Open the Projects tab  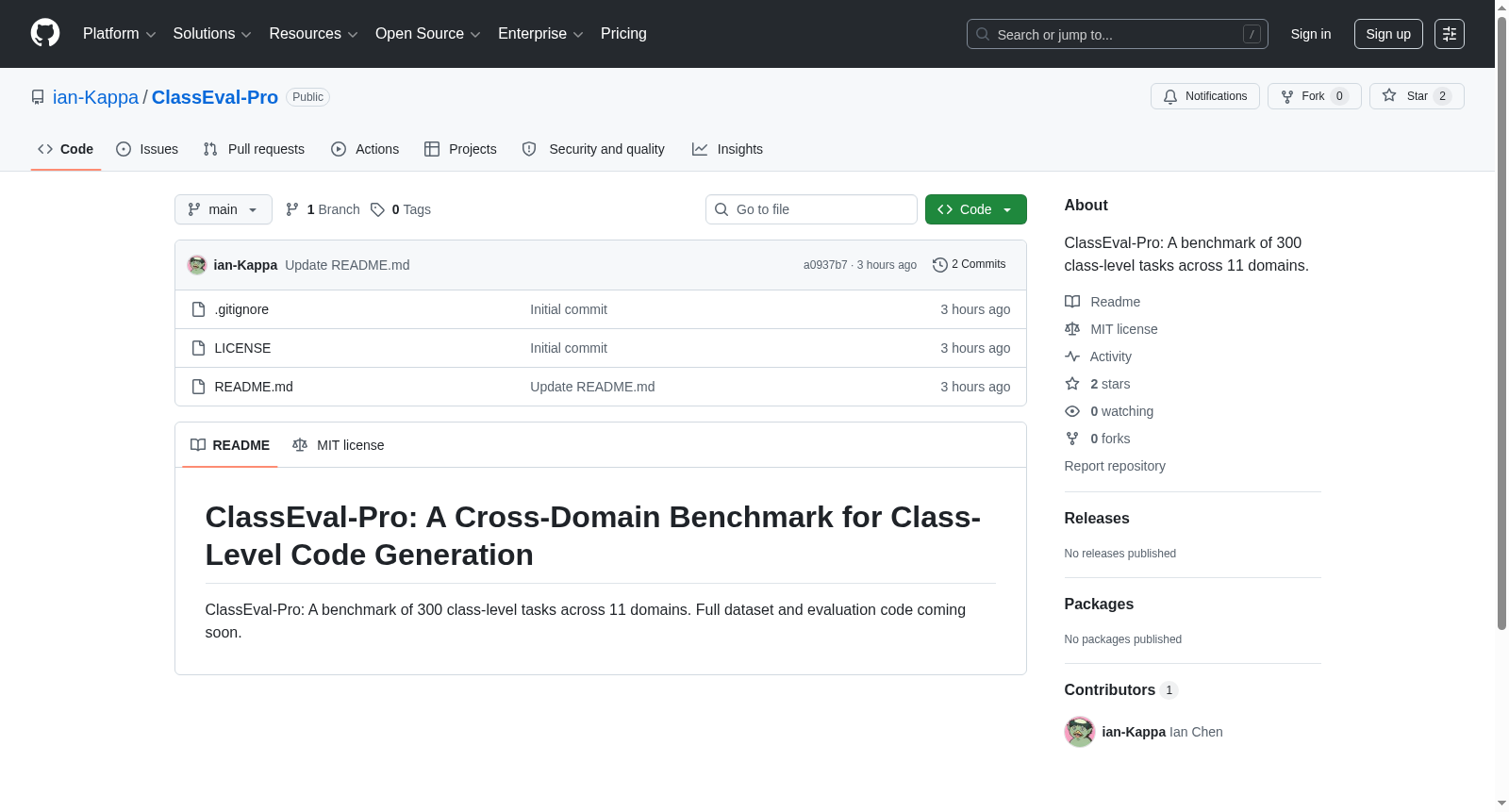pyautogui.click(x=460, y=149)
